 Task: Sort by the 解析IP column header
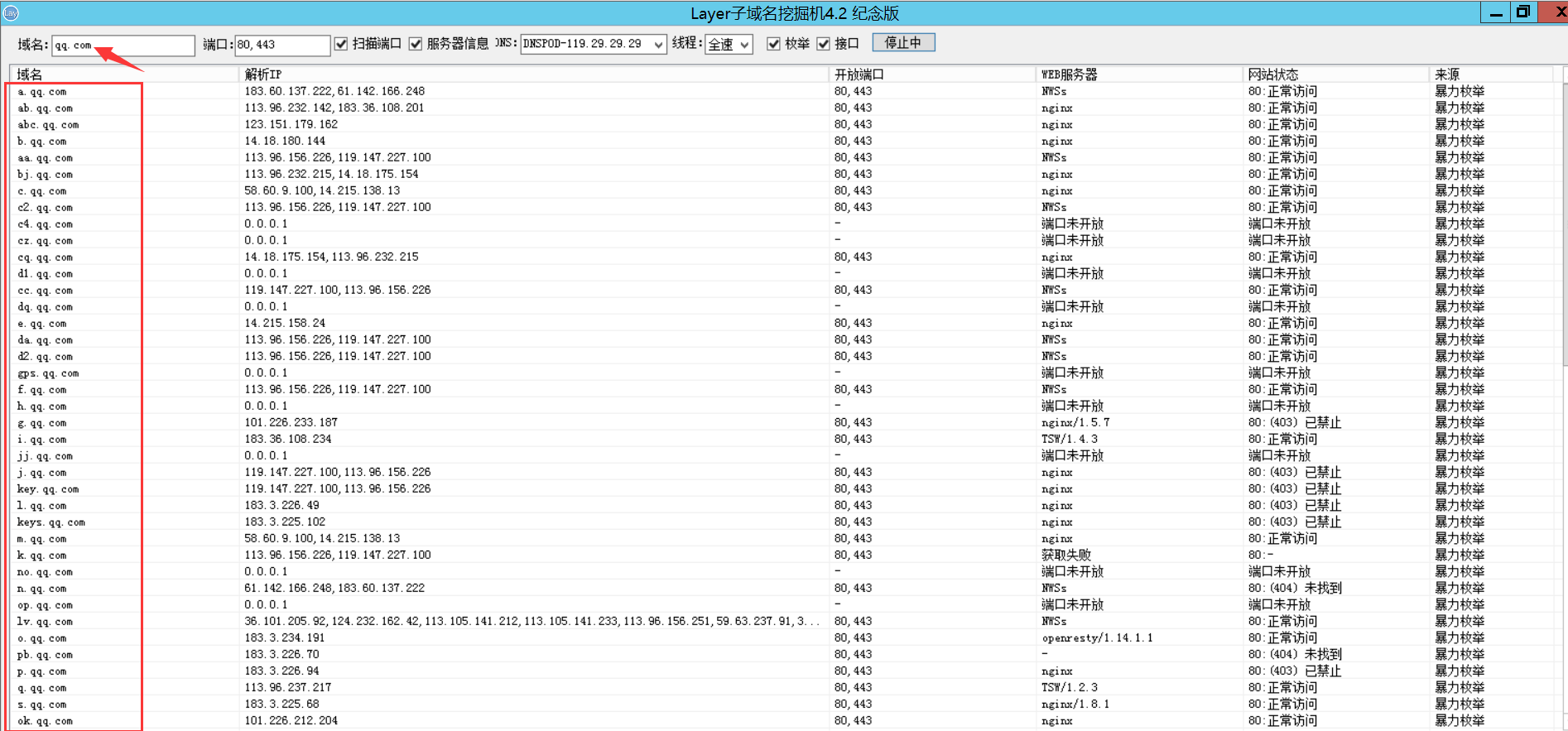click(x=533, y=75)
